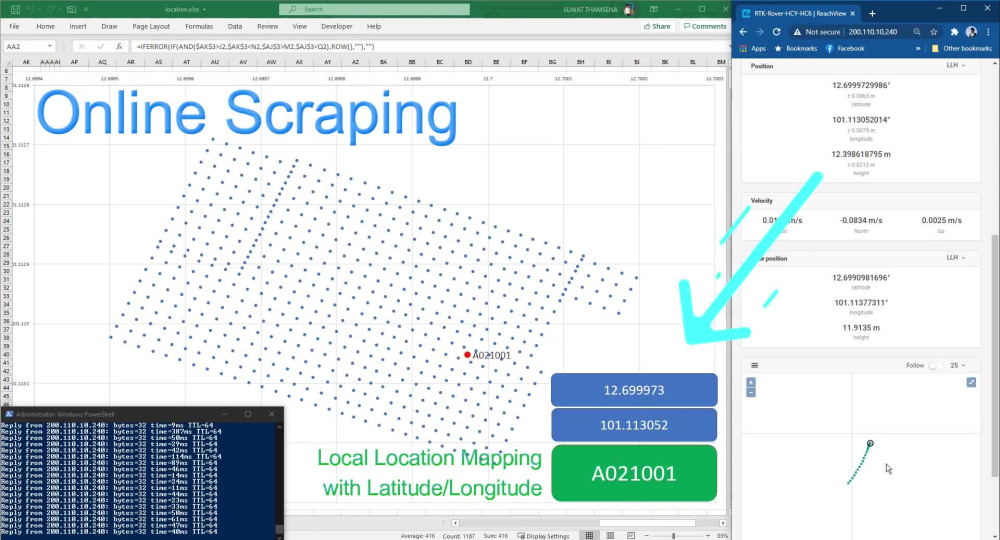
Task: Click the blue 12.699973 latitude shape
Action: pyautogui.click(x=634, y=390)
